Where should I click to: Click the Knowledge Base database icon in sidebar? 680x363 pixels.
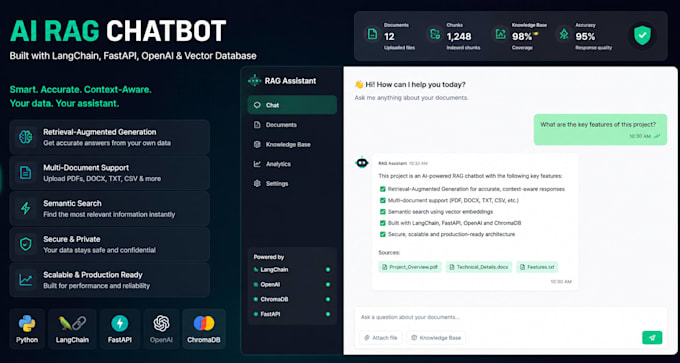pyautogui.click(x=257, y=144)
